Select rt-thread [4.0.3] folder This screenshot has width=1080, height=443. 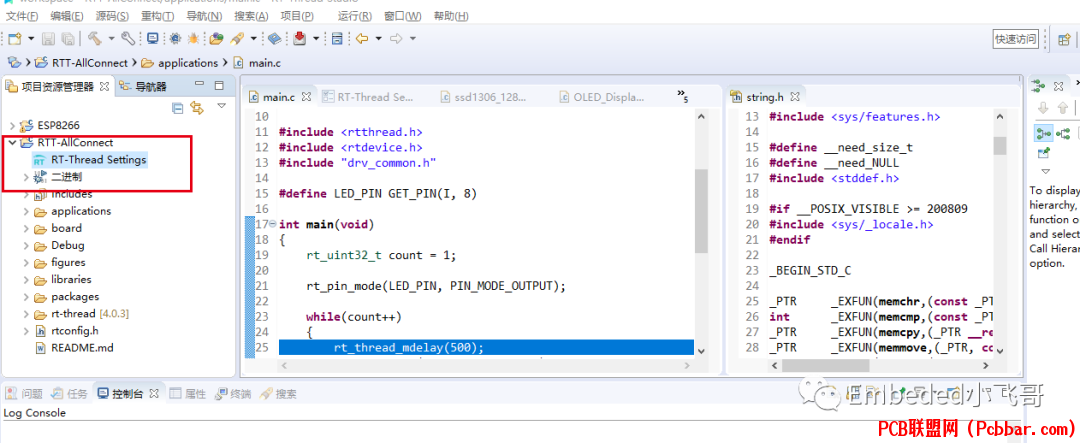coord(90,313)
